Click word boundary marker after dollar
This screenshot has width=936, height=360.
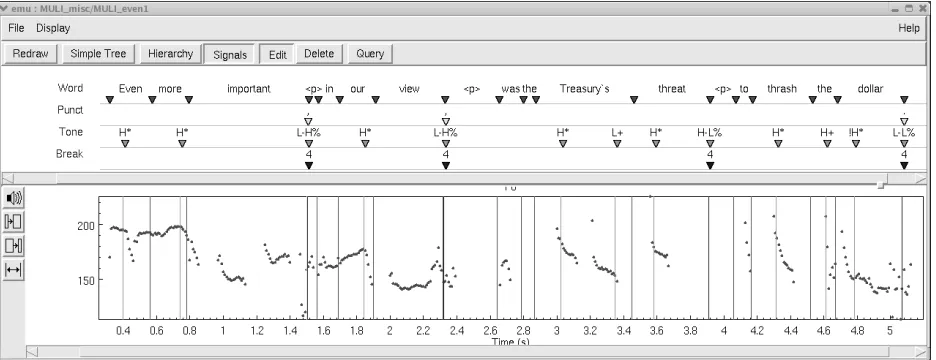pos(904,100)
